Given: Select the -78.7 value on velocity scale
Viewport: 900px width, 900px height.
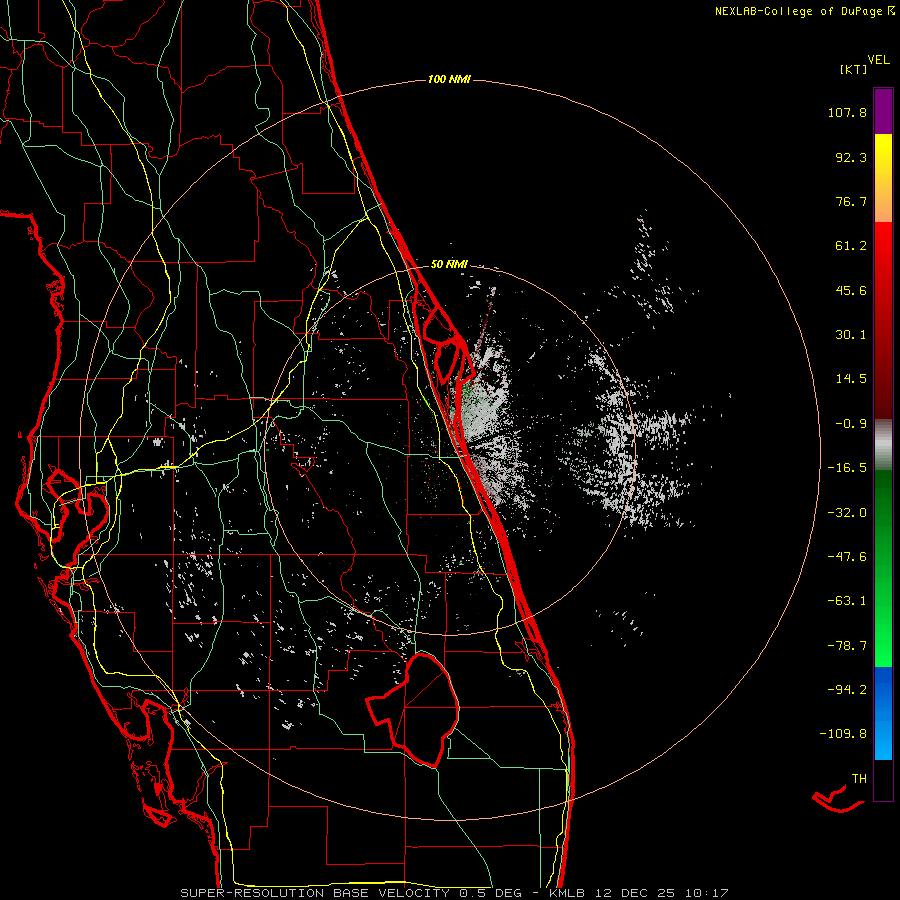Looking at the screenshot, I should [x=847, y=646].
